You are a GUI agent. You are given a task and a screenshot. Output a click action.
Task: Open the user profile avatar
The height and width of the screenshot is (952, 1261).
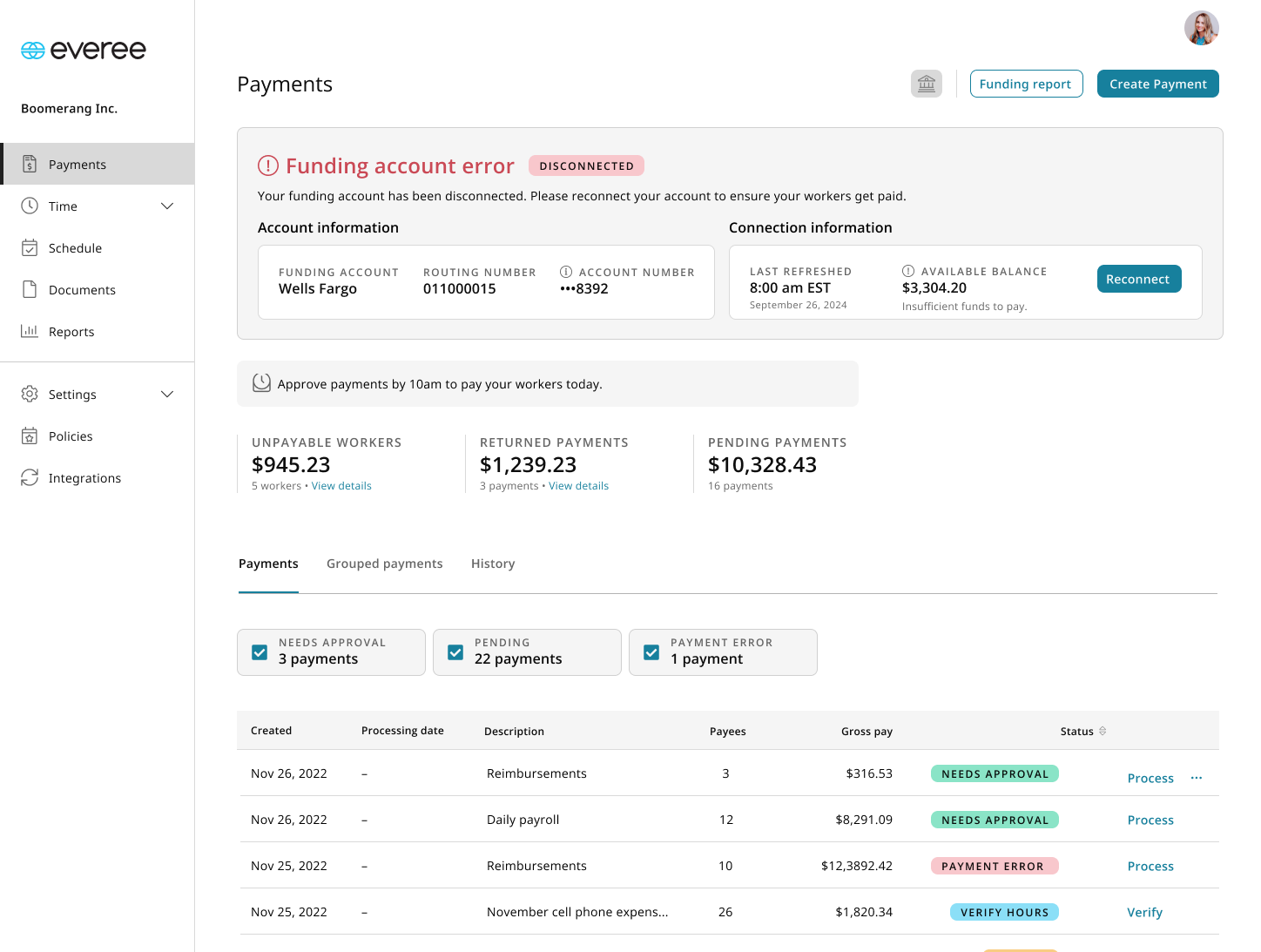1201,28
